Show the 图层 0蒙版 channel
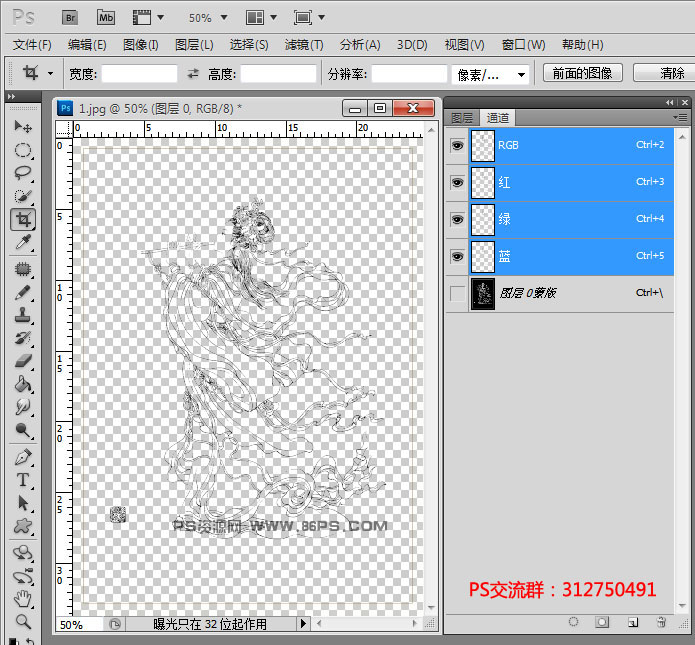The width and height of the screenshot is (695, 645). pos(457,293)
